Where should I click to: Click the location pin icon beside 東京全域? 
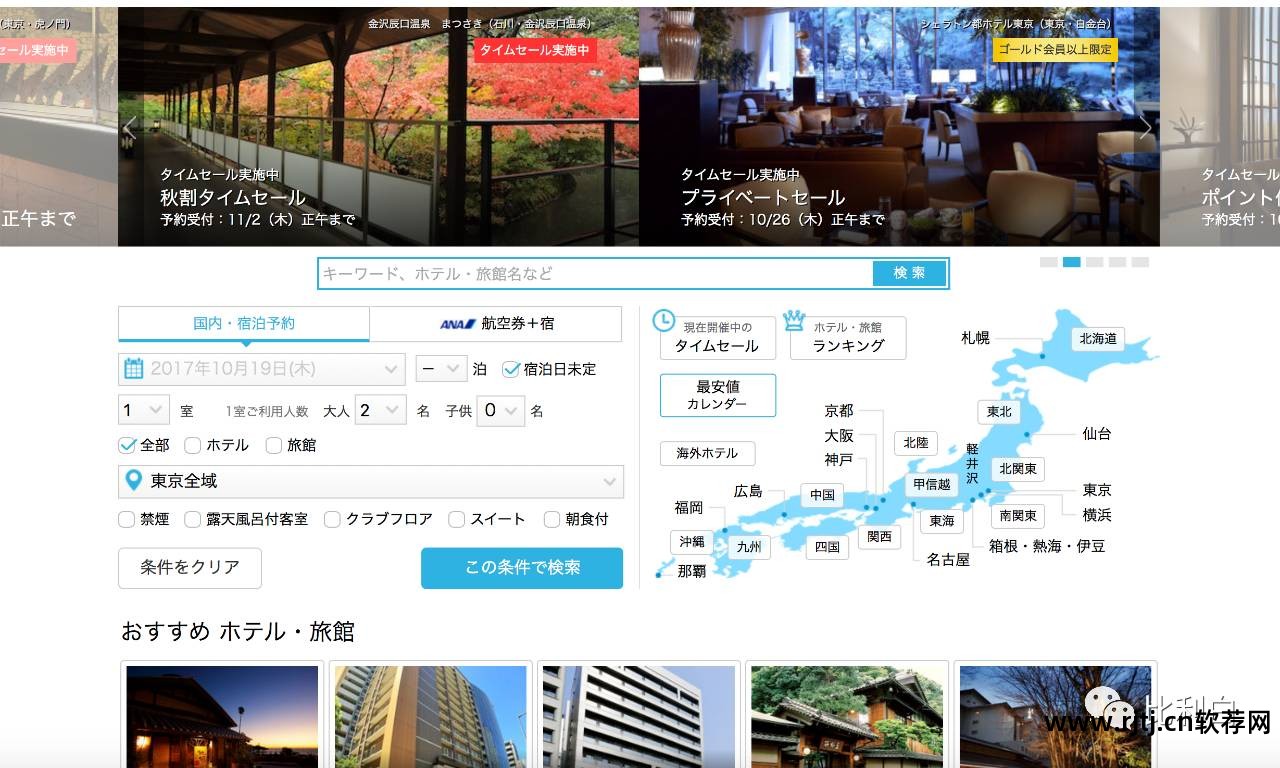tap(136, 482)
